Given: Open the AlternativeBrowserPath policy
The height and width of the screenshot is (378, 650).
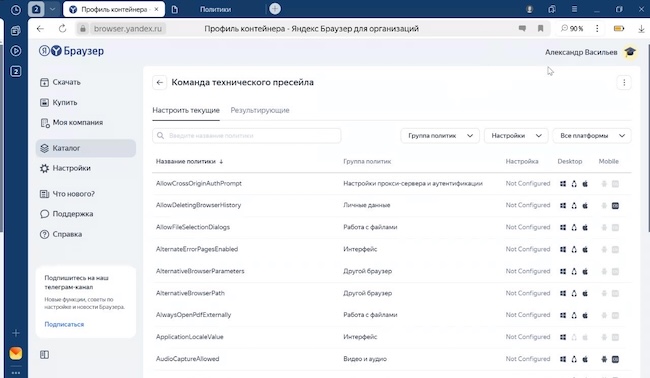Looking at the screenshot, I should [x=190, y=293].
